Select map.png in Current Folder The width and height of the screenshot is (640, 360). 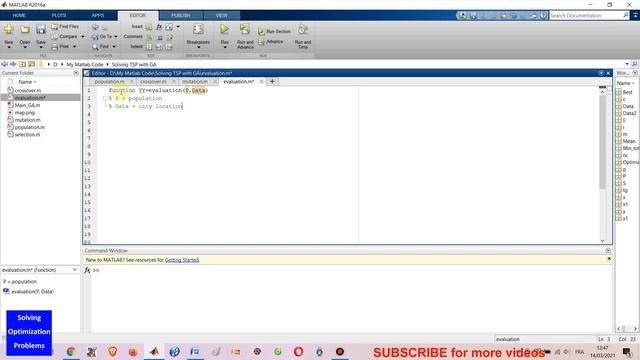[24, 113]
